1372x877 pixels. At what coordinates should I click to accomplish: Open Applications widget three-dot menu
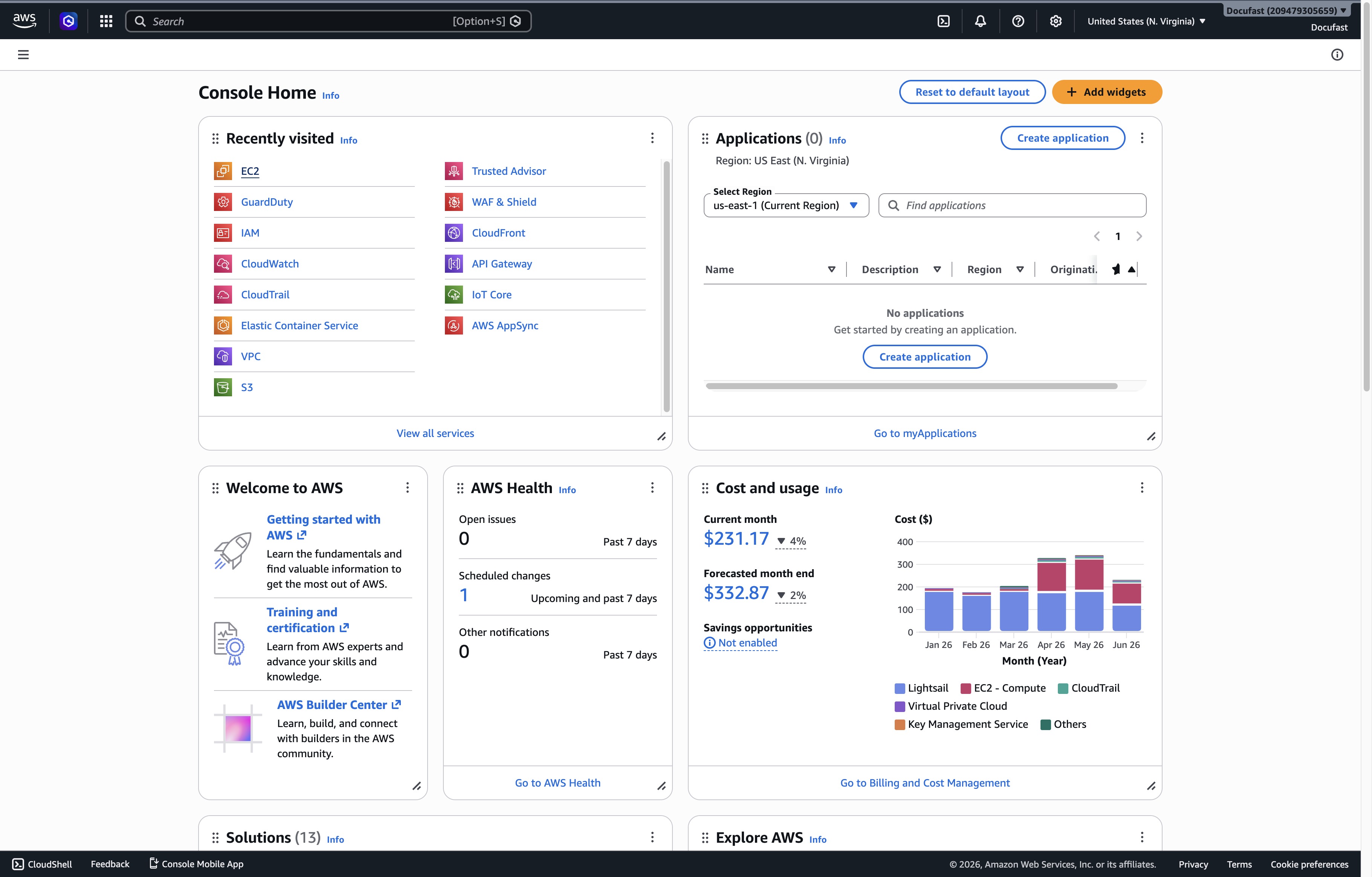(1142, 139)
